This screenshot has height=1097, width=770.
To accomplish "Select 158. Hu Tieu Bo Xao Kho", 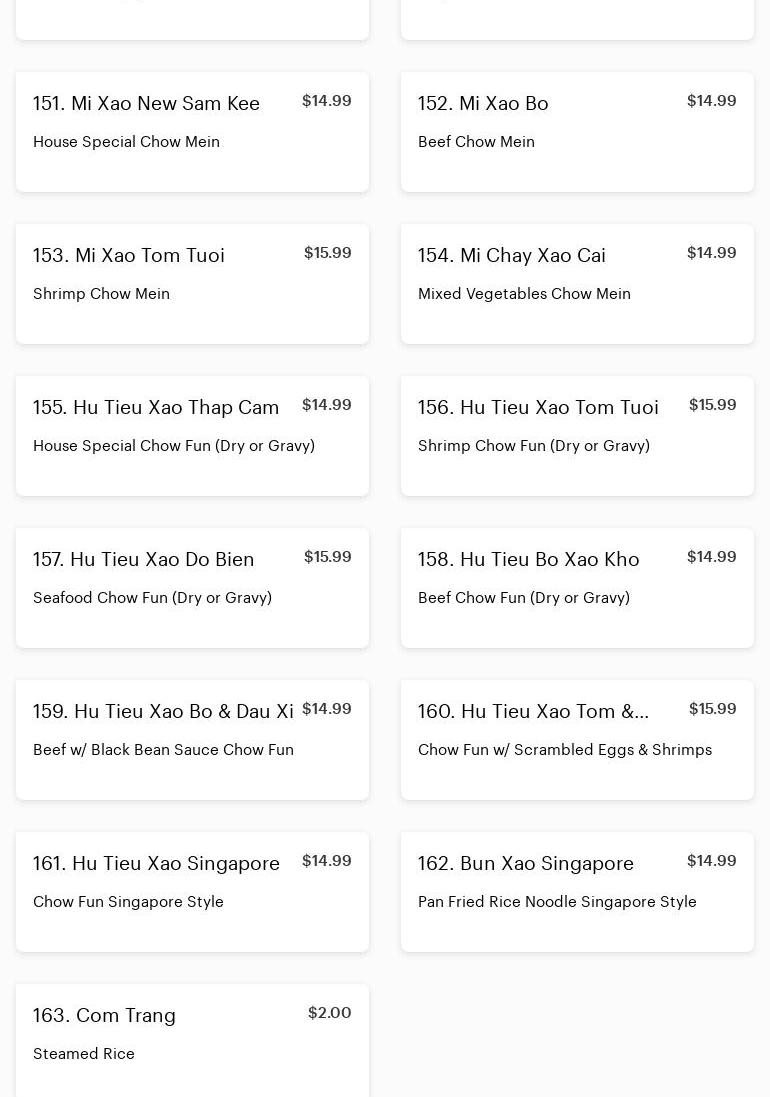I will [x=577, y=588].
